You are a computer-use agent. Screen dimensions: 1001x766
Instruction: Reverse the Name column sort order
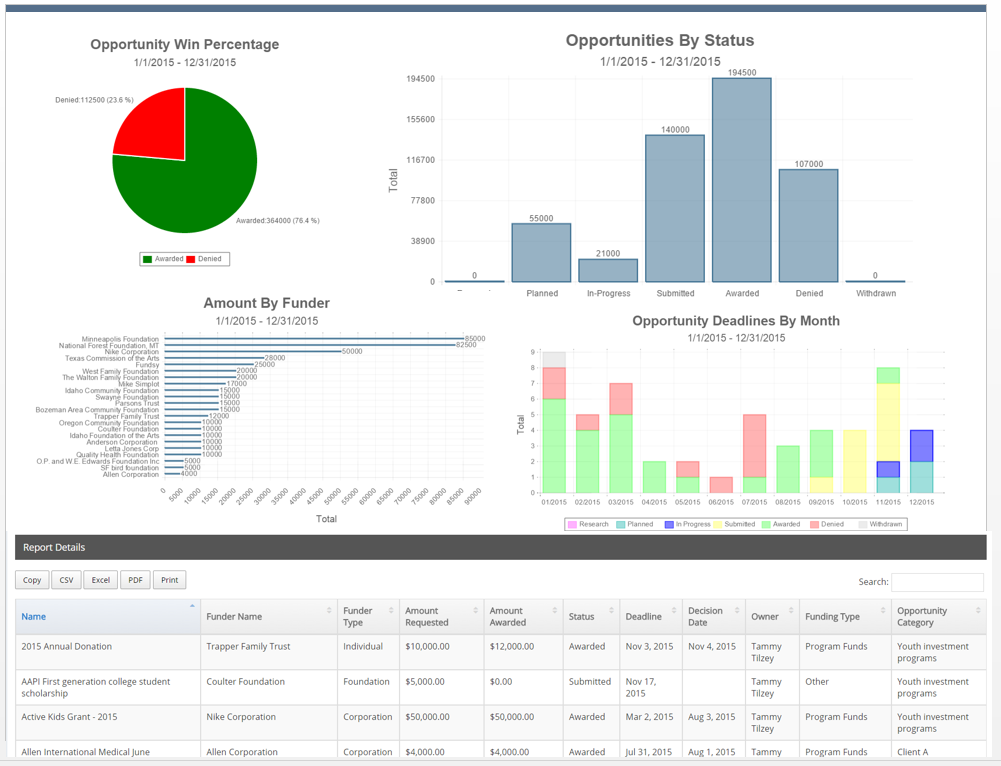pos(192,607)
